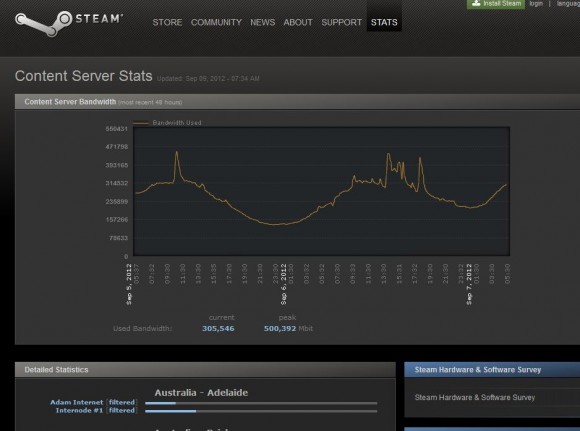
Task: Click the Internode #1 link
Action: coord(79,410)
